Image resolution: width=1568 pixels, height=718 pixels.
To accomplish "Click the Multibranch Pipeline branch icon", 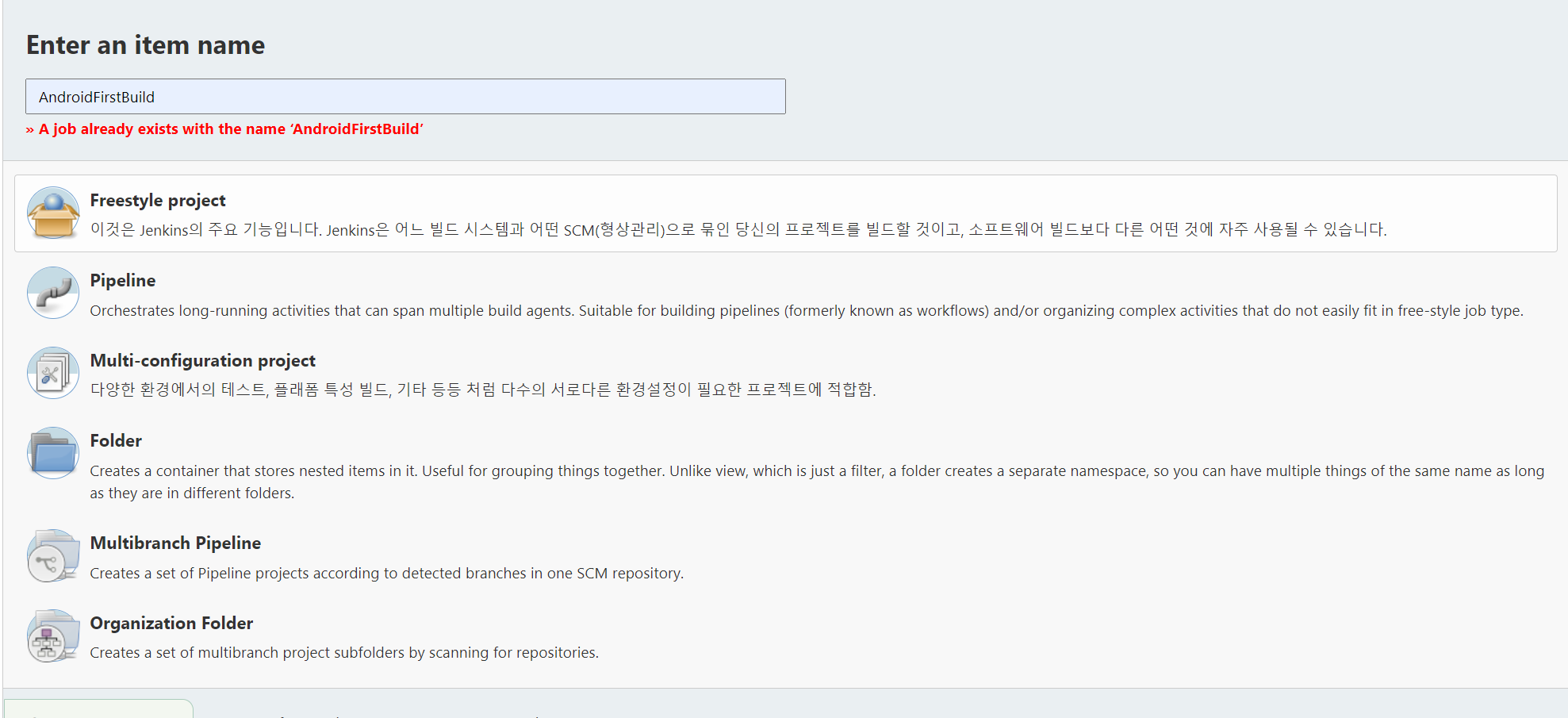I will (53, 555).
